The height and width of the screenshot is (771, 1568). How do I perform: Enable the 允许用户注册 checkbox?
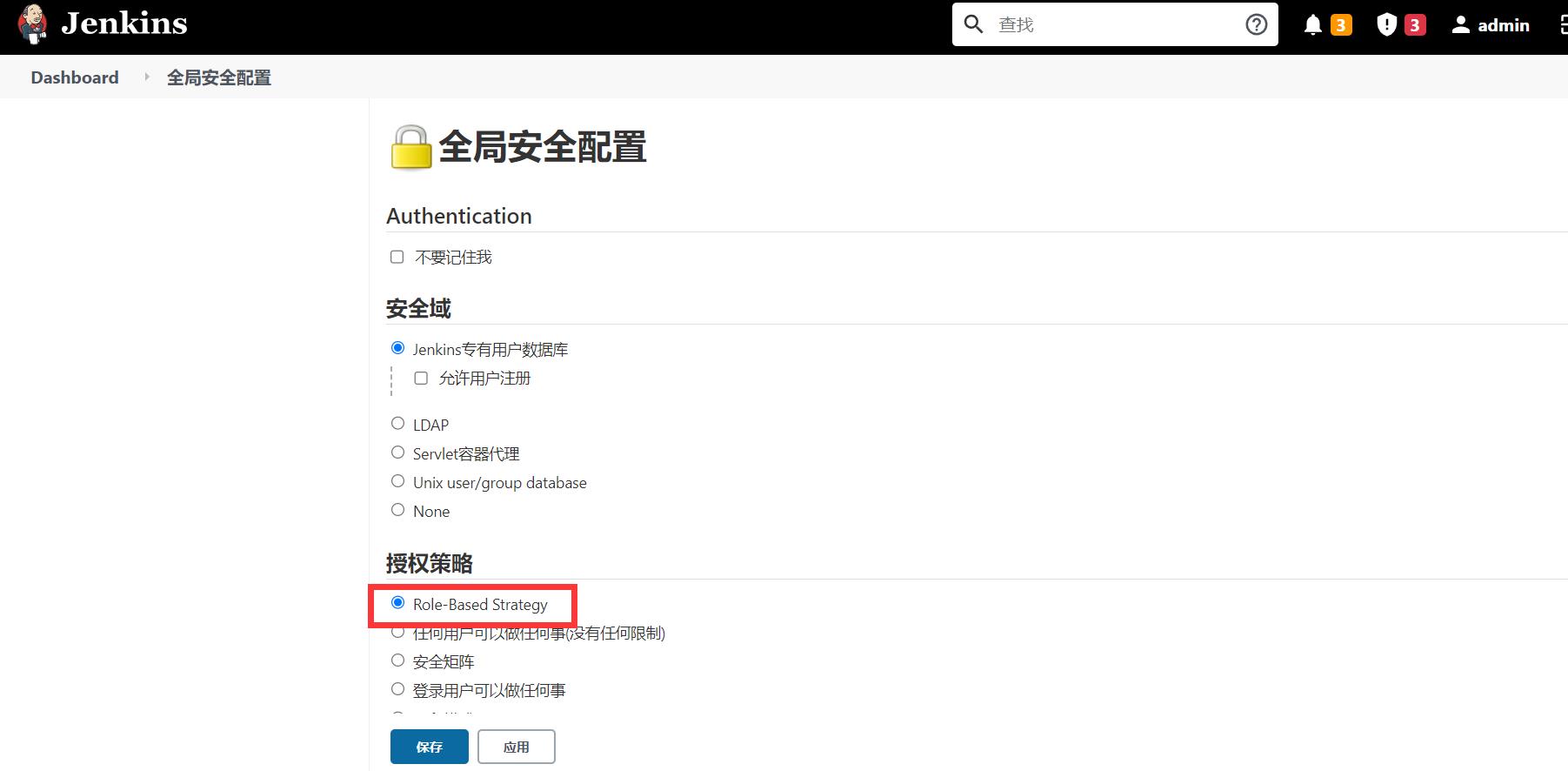421,378
